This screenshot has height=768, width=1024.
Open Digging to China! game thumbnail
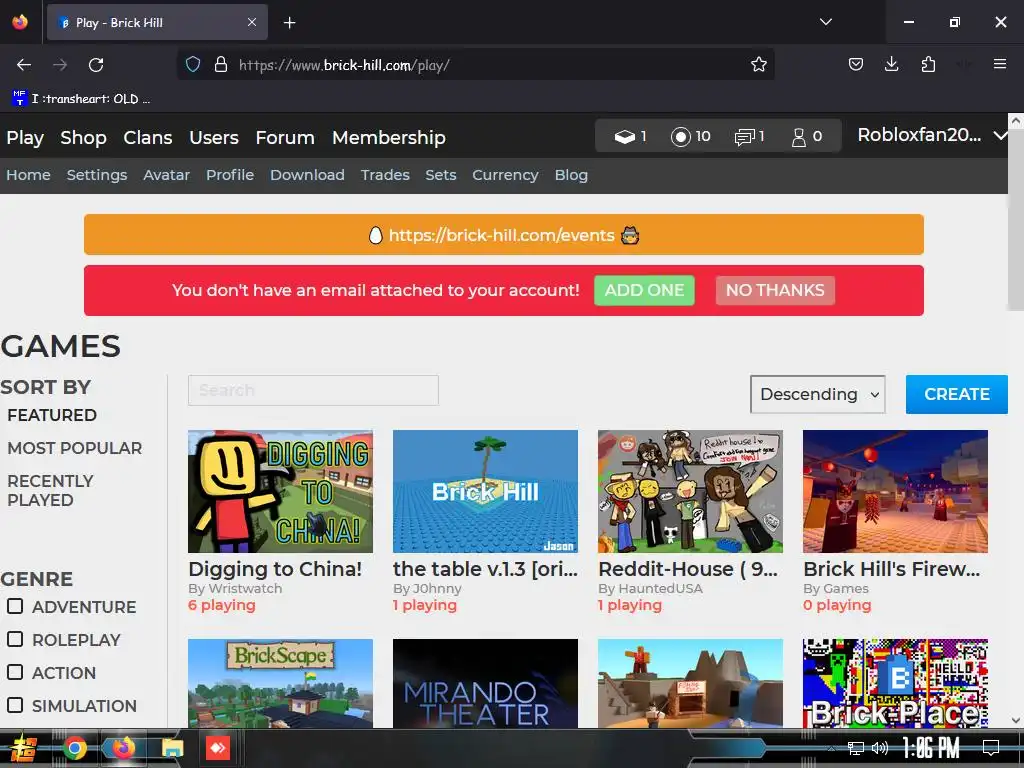280,491
